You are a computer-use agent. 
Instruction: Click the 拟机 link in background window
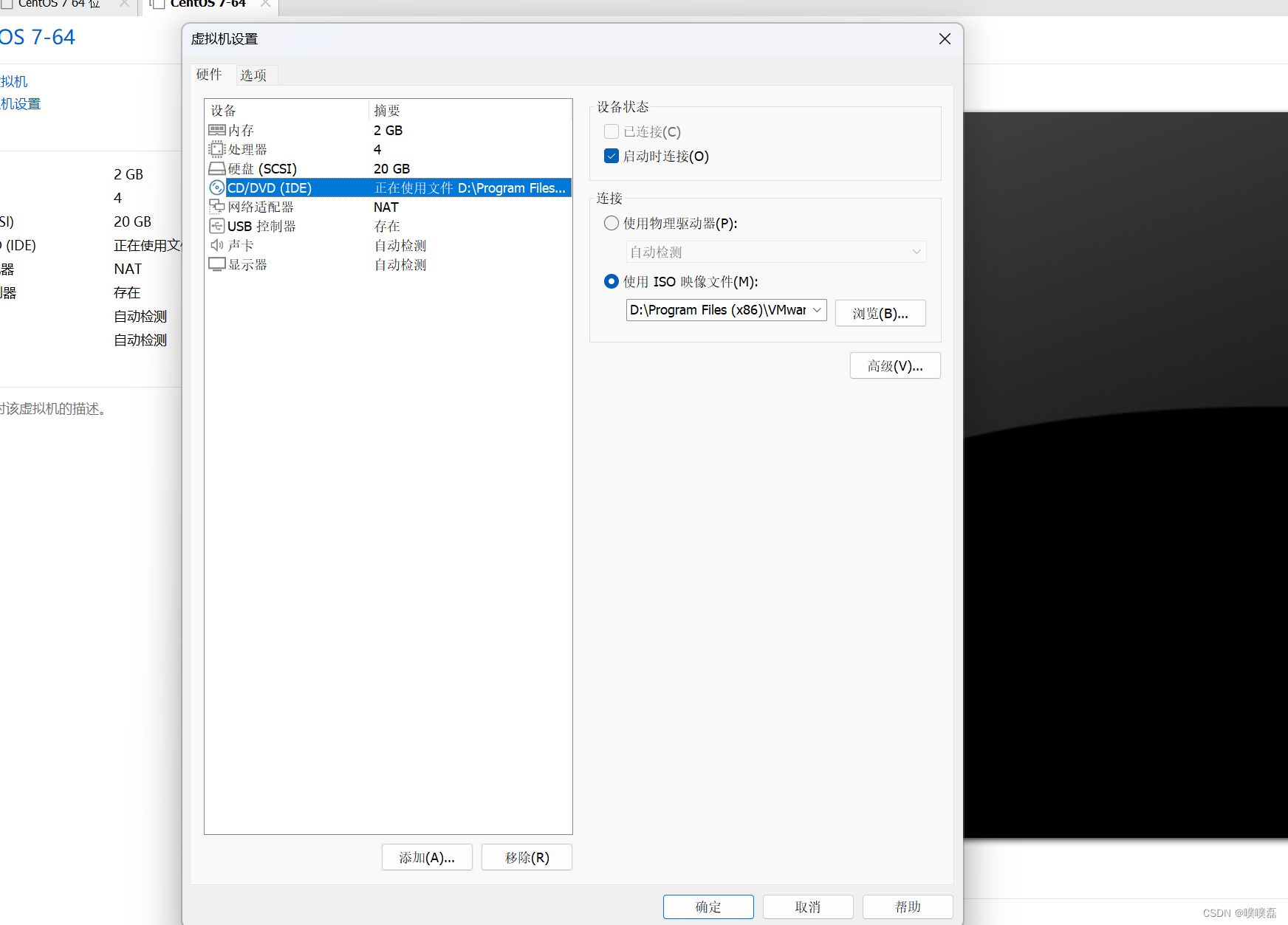(x=14, y=81)
